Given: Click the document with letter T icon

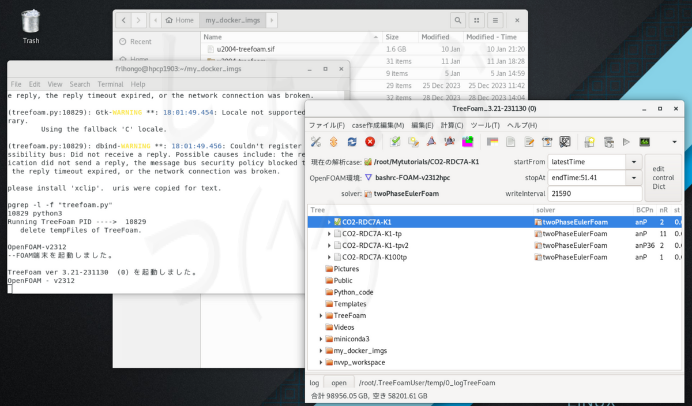Looking at the screenshot, I should click(547, 142).
